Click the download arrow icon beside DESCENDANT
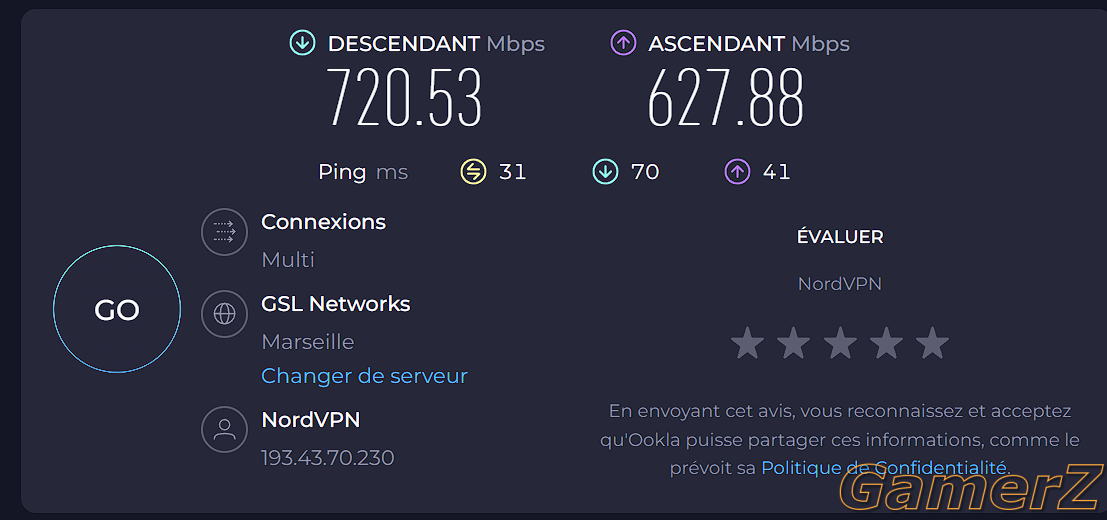 302,44
